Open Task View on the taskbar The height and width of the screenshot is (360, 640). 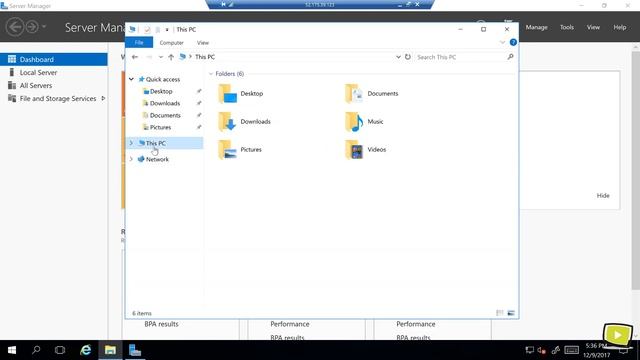(x=60, y=350)
